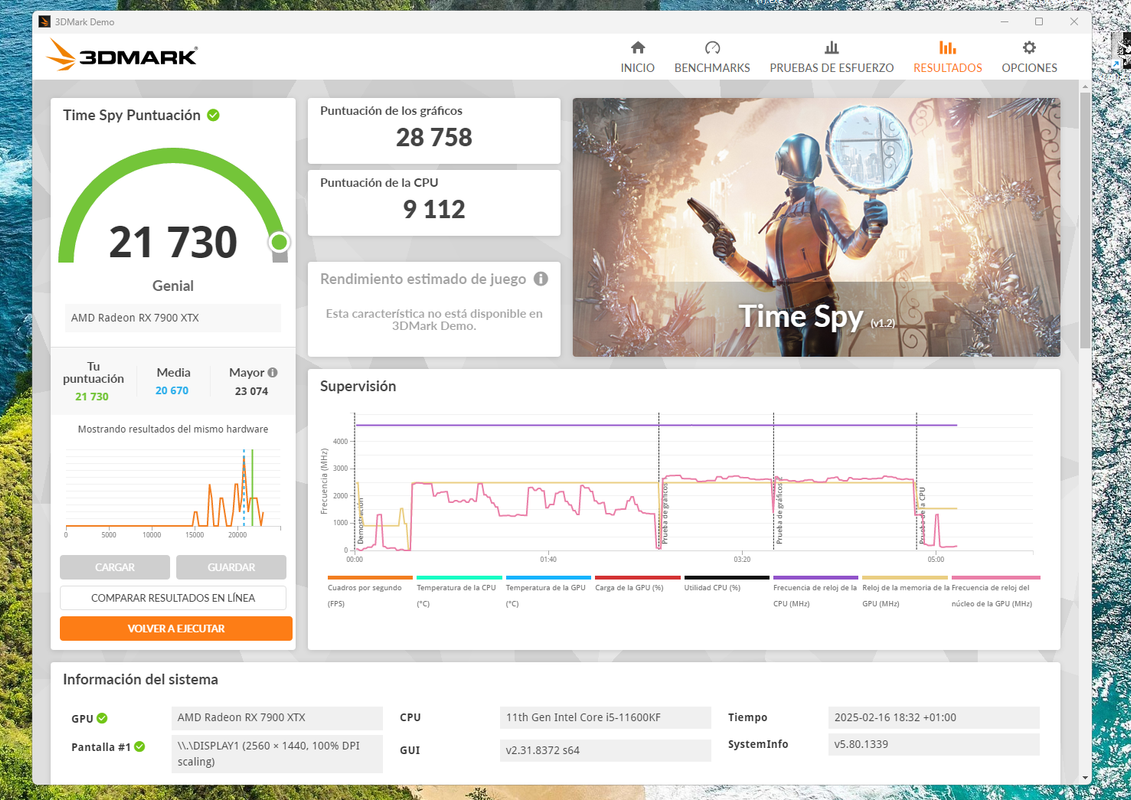The image size is (1131, 800).
Task: Open the Benchmarks gauge icon
Action: 712,48
